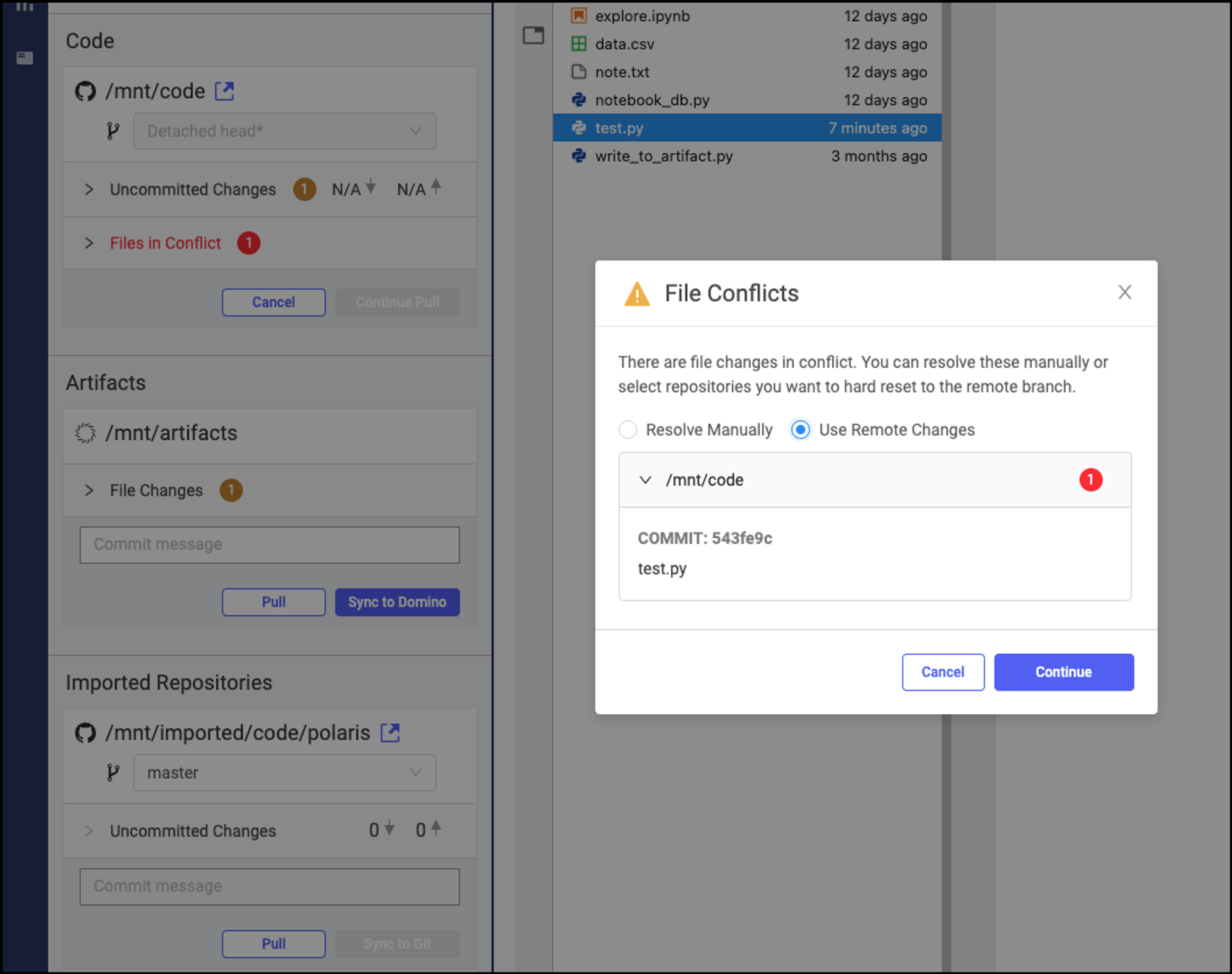Click Cancel in the Code section

274,302
